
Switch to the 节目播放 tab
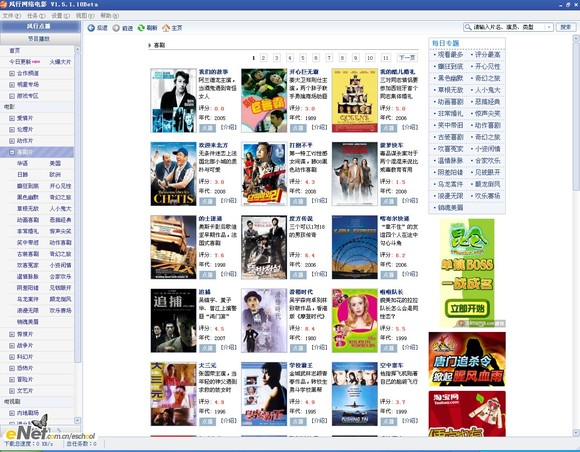tap(40, 38)
